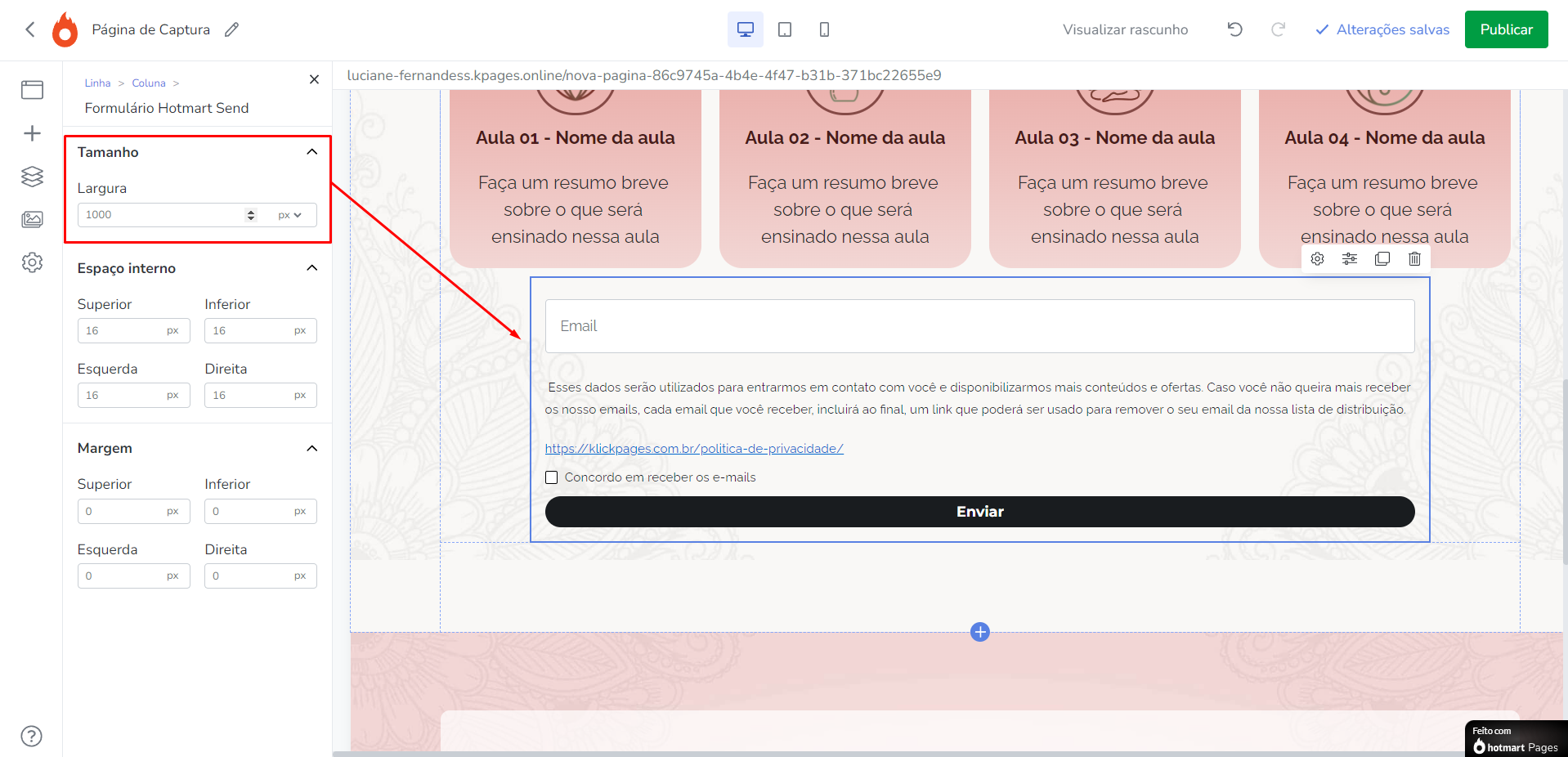Open the layers panel in the sidebar

click(x=32, y=177)
